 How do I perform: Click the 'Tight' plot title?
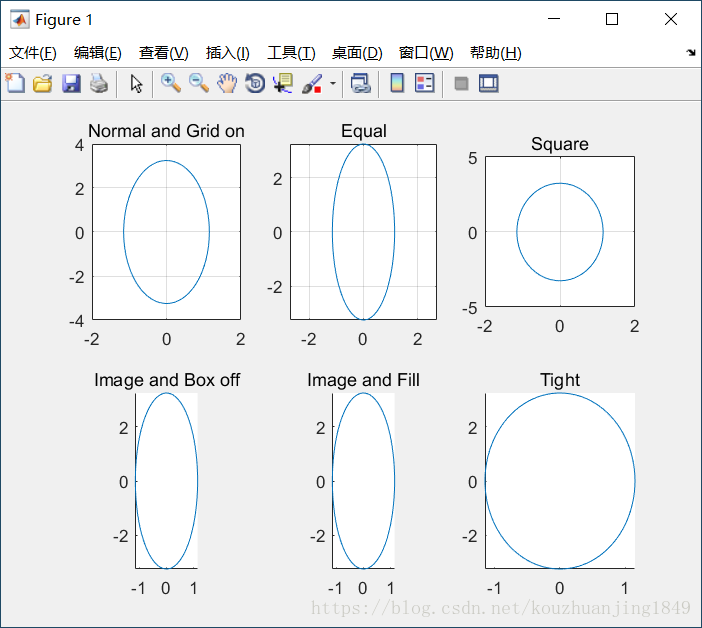click(560, 380)
